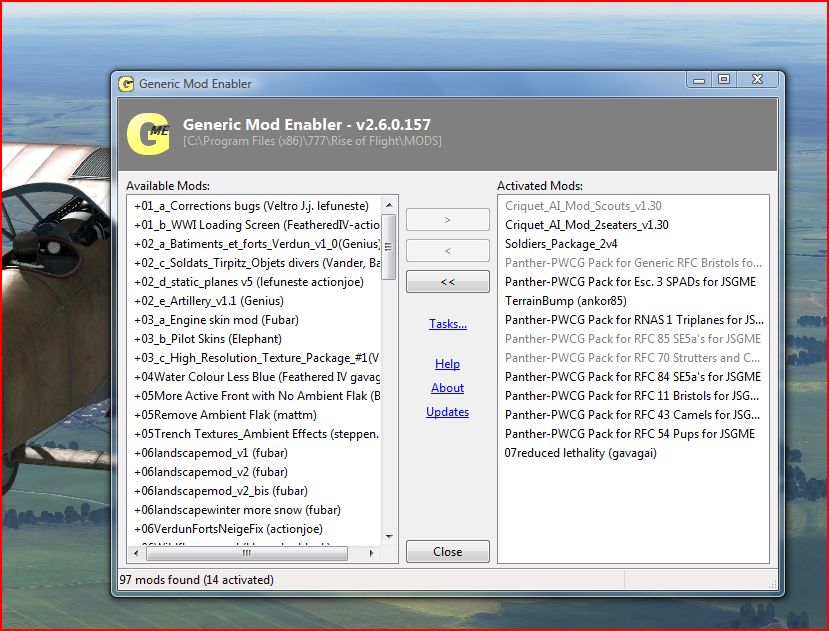The height and width of the screenshot is (631, 829).
Task: Open the Tasks... link
Action: (448, 324)
